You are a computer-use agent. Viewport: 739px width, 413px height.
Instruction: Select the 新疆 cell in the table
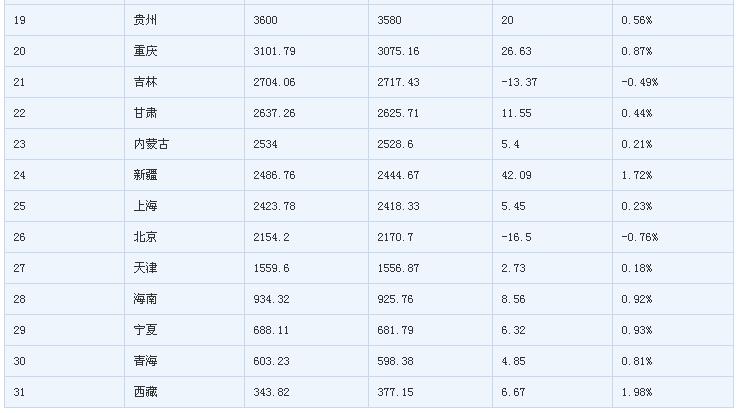click(x=145, y=175)
